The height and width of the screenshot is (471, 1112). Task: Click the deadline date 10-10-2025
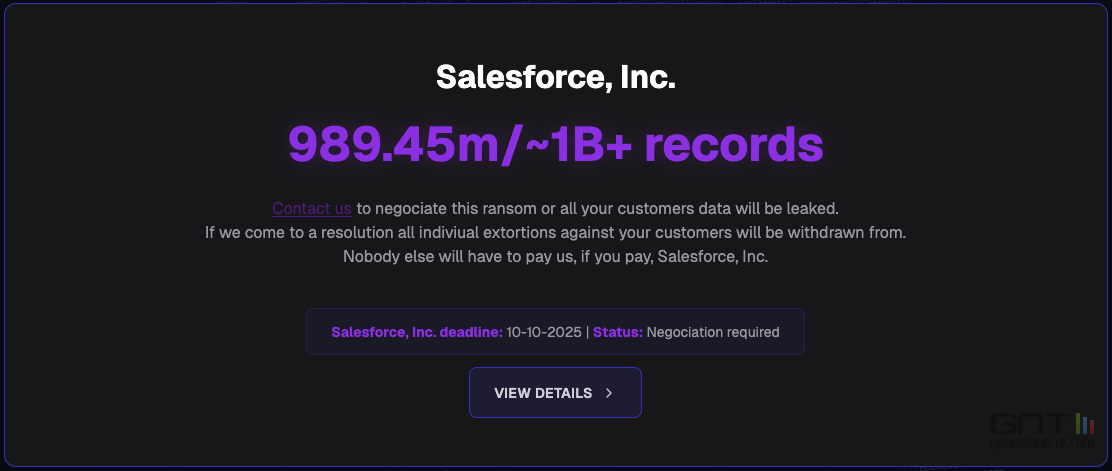pos(544,332)
